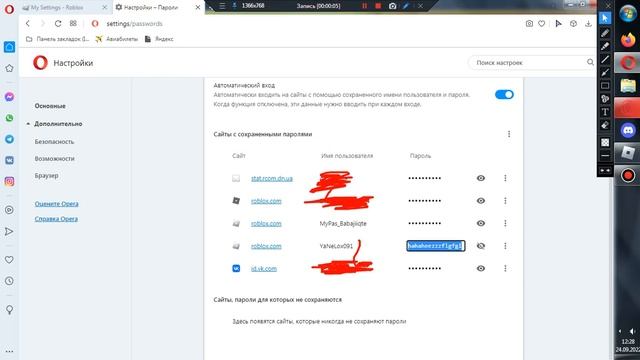
Task: Open more actions for YaNeLox091 row
Action: 505,246
